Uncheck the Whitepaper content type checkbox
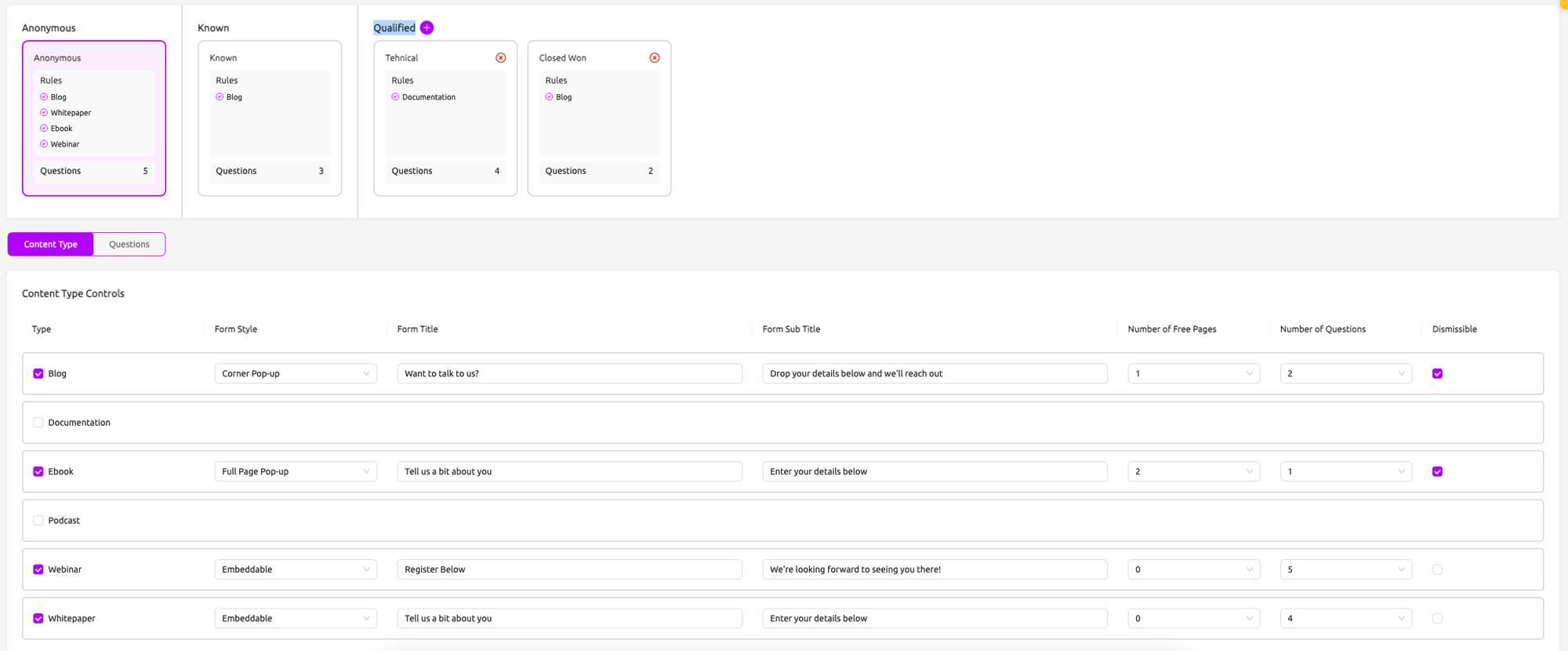Viewport: 1568px width, 651px height. [38, 619]
